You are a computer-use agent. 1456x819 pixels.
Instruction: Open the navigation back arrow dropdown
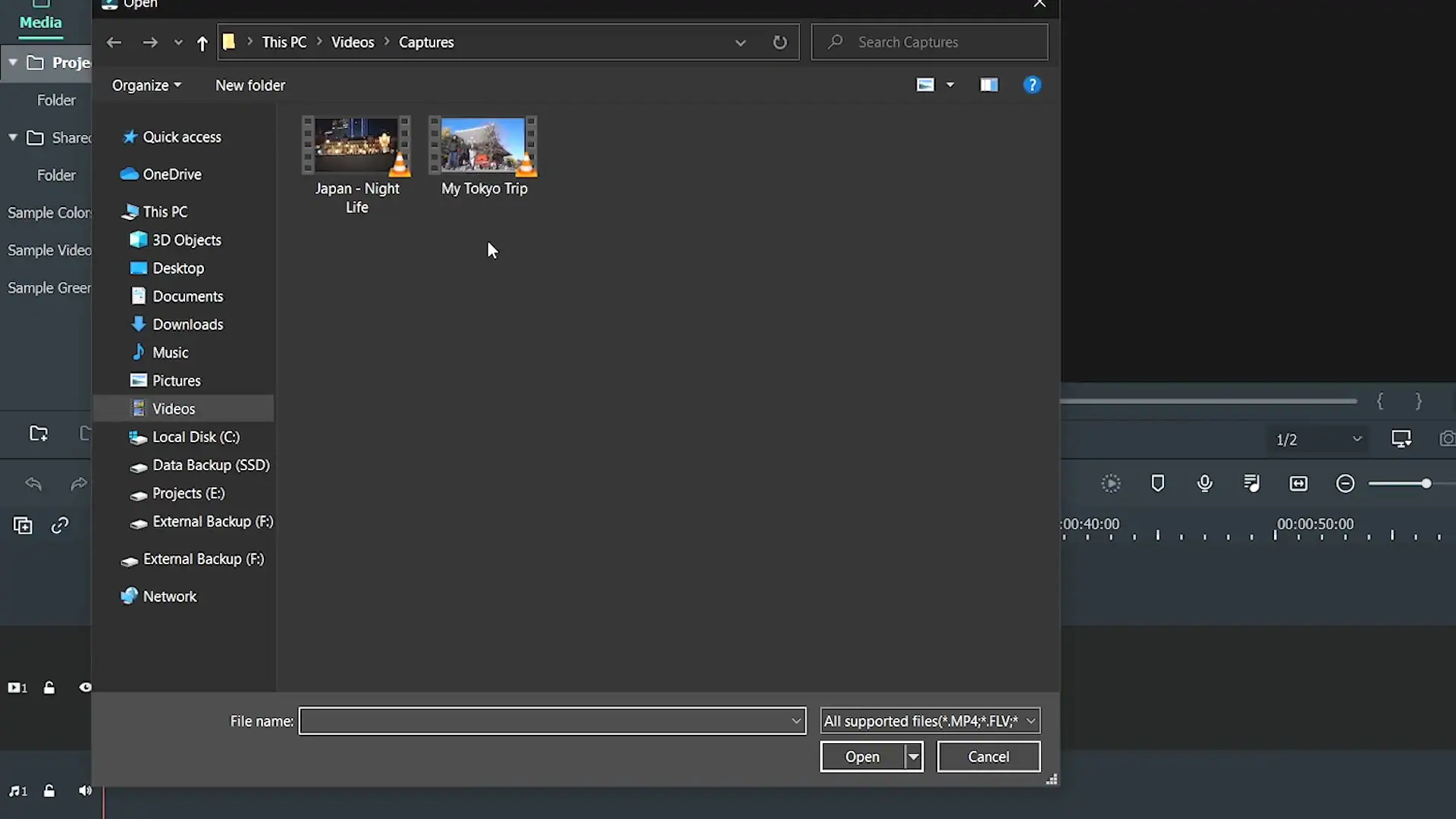pyautogui.click(x=178, y=42)
